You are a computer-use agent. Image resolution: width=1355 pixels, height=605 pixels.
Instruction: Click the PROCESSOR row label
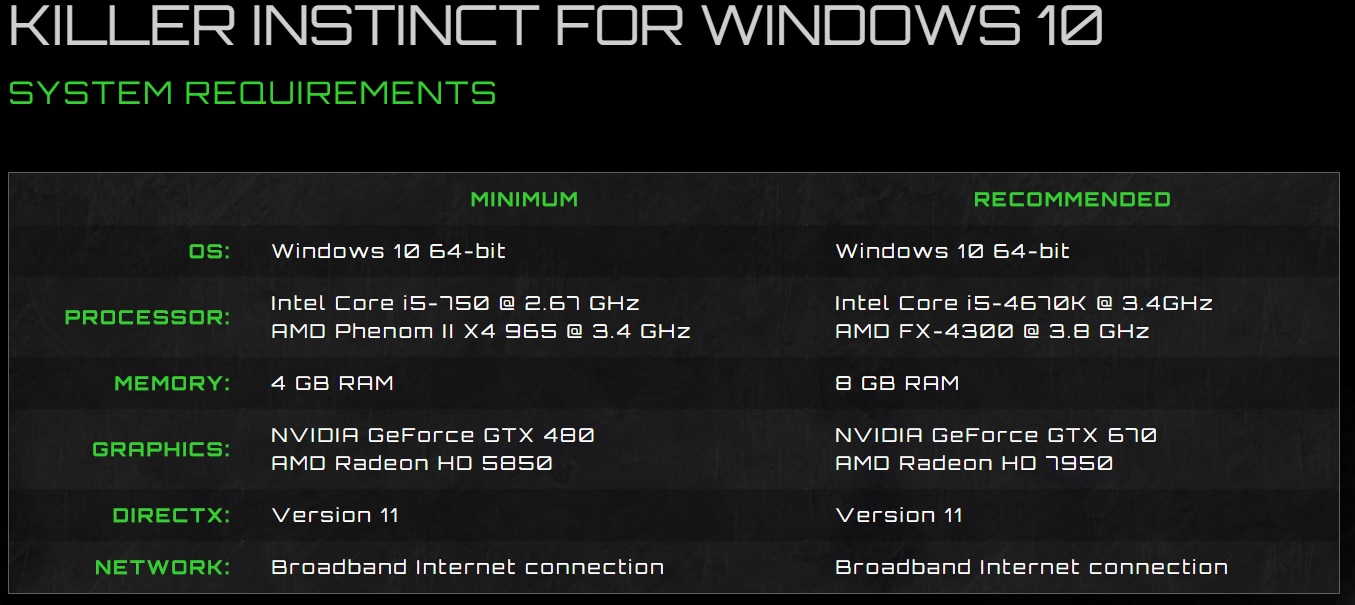click(147, 317)
